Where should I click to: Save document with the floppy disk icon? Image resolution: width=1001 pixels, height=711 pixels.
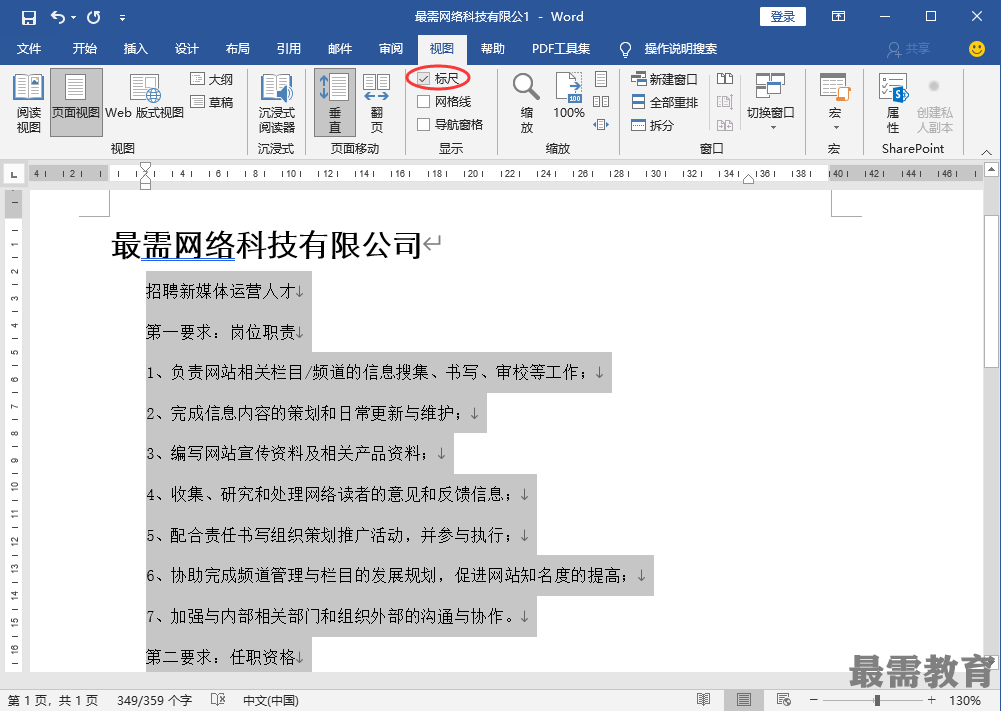[29, 17]
